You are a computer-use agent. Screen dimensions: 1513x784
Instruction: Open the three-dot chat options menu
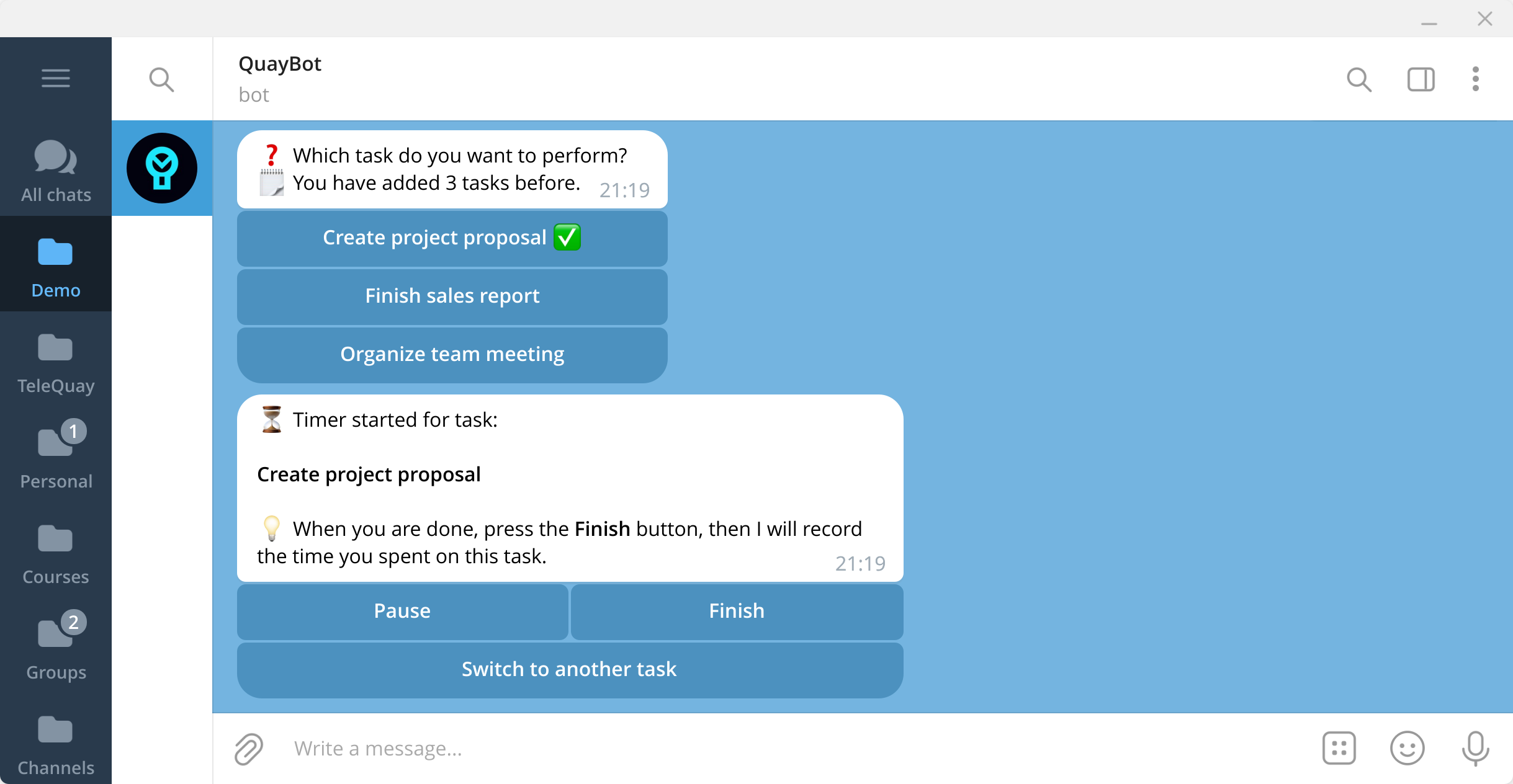tap(1476, 79)
